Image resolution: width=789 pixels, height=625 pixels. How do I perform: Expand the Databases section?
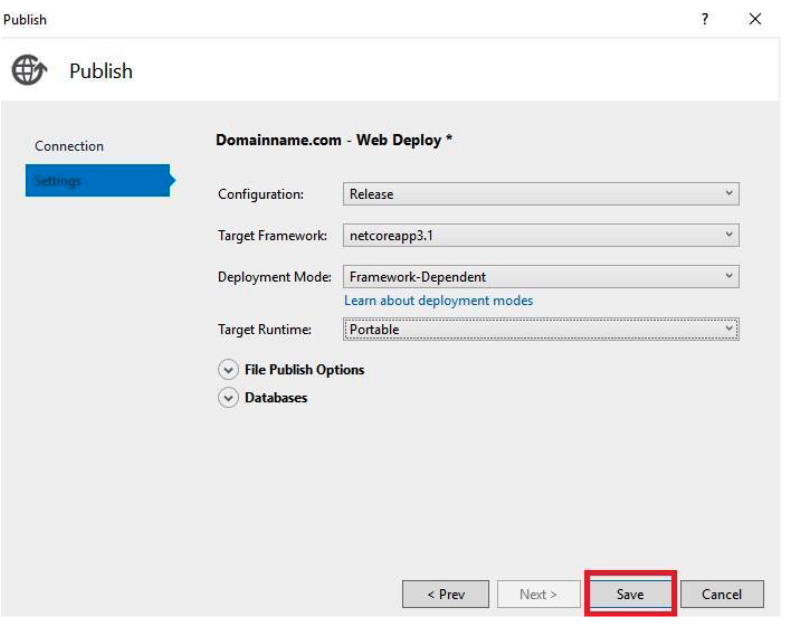click(x=228, y=398)
